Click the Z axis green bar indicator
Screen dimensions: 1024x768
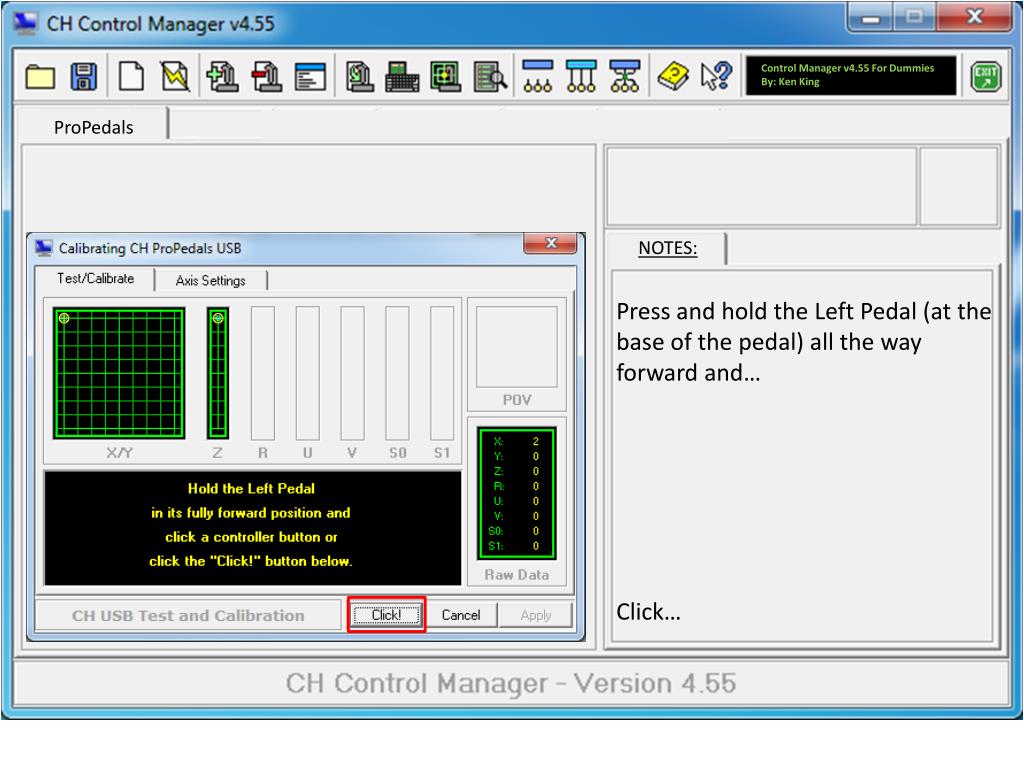coord(217,373)
